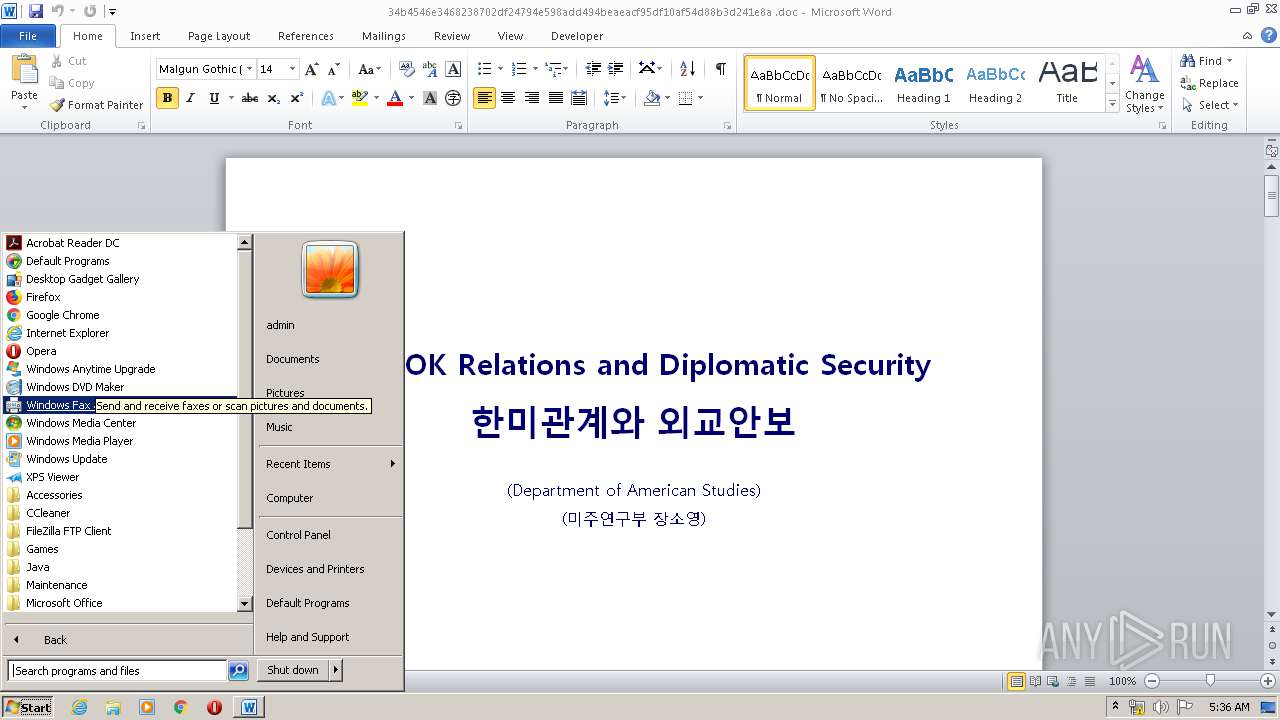This screenshot has height=720, width=1280.
Task: Click the Change Styles icon
Action: click(1144, 70)
